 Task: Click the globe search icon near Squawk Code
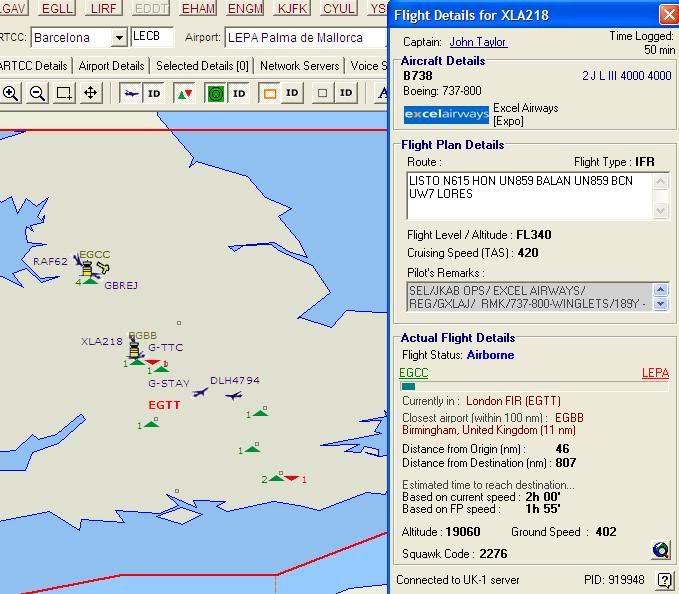pyautogui.click(x=660, y=549)
